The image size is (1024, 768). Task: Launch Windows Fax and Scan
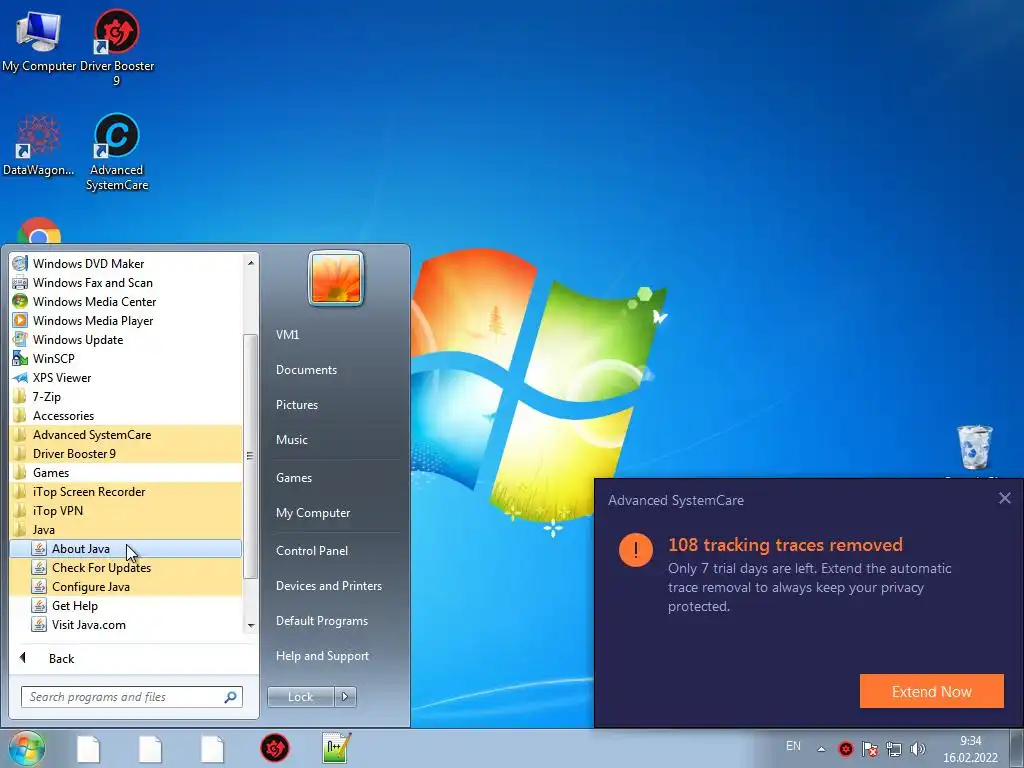pos(125,283)
